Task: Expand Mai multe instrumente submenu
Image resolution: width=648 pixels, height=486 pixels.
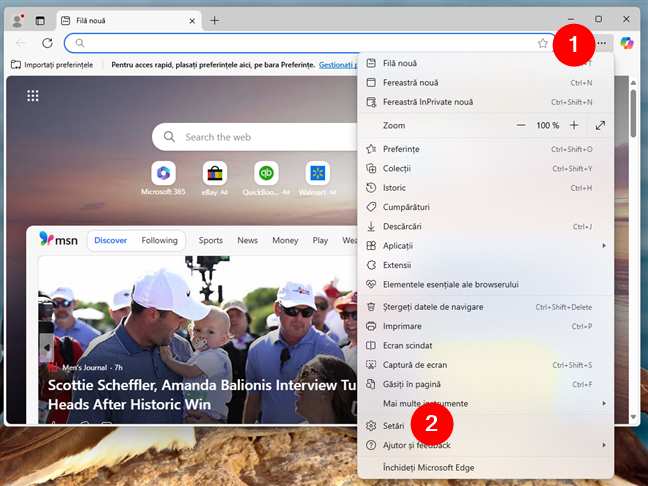Action: pos(485,404)
